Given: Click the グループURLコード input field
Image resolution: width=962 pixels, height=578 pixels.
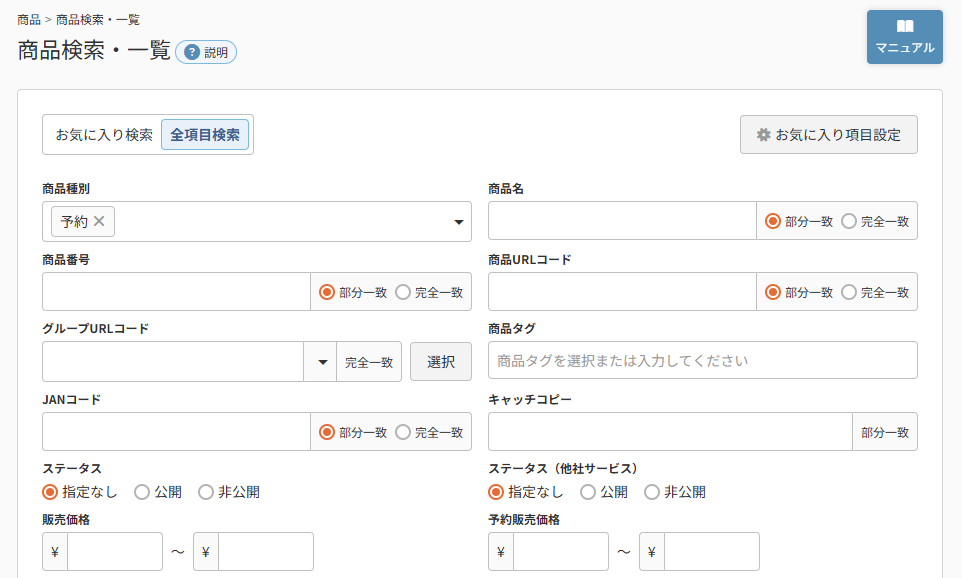Looking at the screenshot, I should pos(173,362).
